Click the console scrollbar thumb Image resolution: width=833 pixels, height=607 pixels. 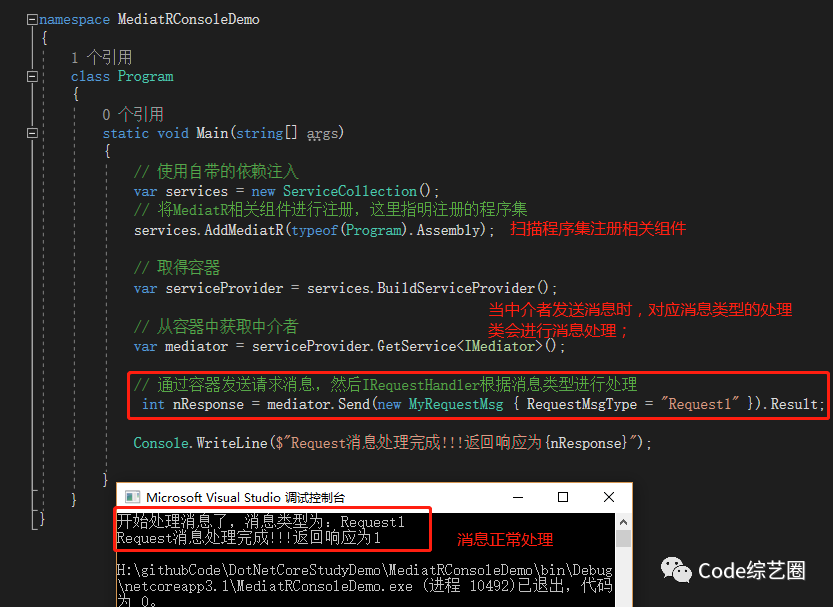624,538
